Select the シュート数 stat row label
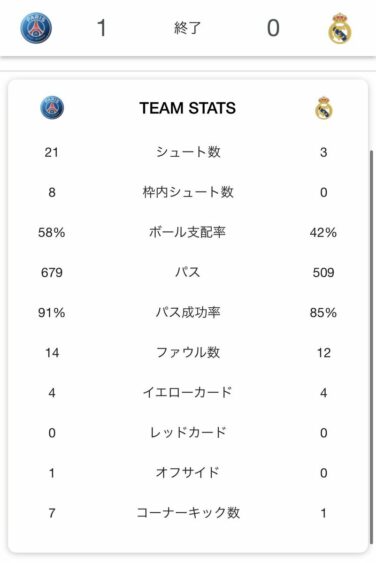Image resolution: width=376 pixels, height=563 pixels. pyautogui.click(x=188, y=152)
